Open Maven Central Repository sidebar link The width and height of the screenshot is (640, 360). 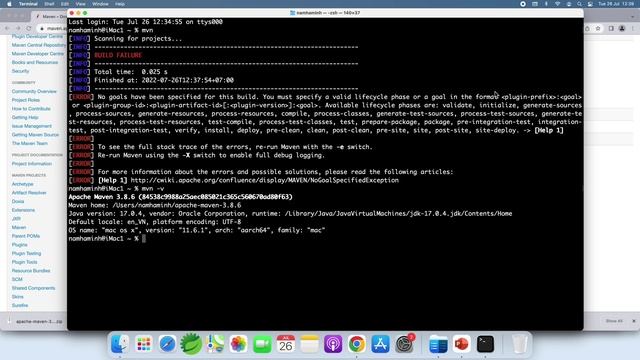39,45
